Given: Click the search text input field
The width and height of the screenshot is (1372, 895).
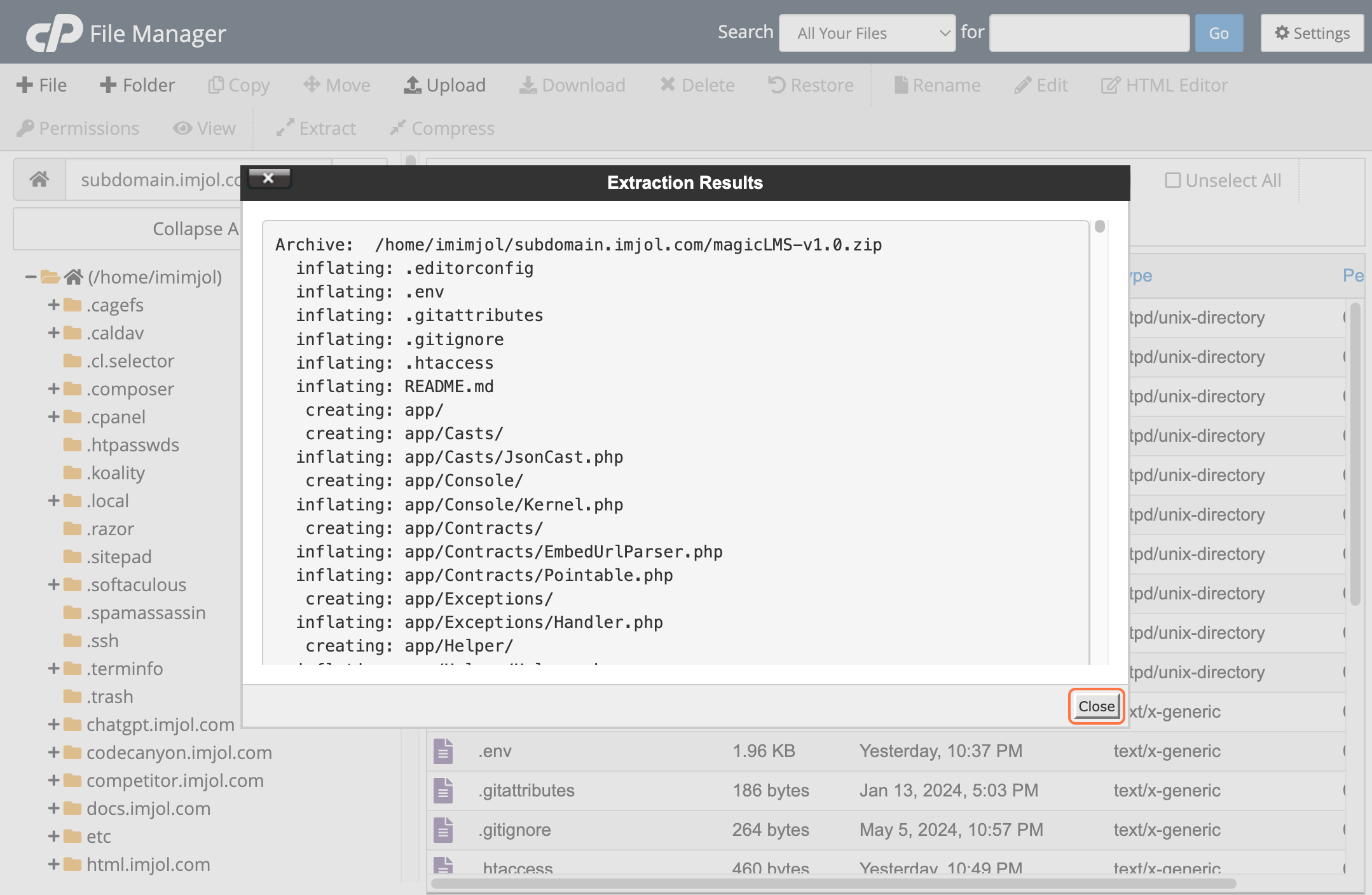Looking at the screenshot, I should pyautogui.click(x=1090, y=33).
